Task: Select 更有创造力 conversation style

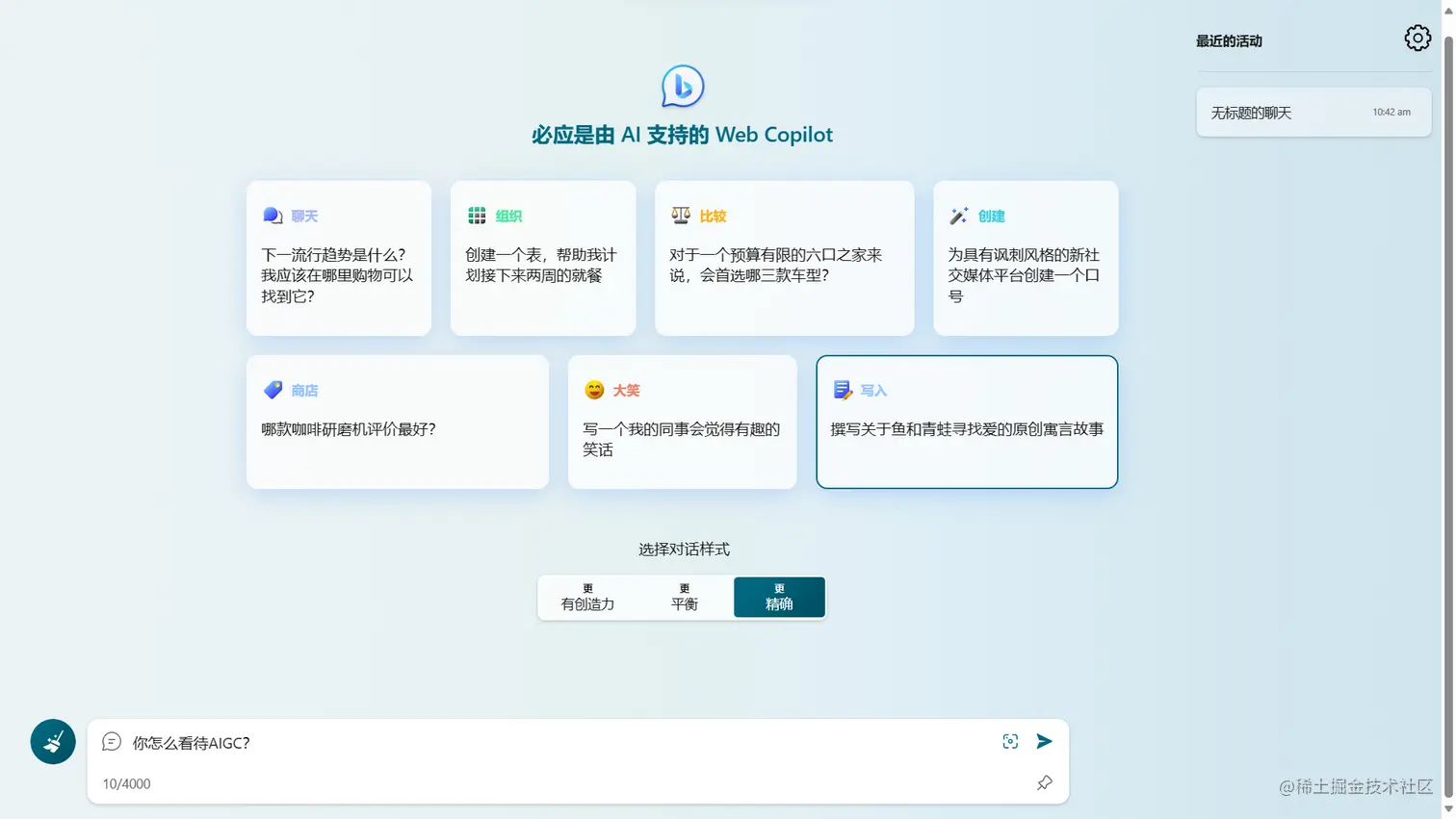Action: pyautogui.click(x=587, y=598)
